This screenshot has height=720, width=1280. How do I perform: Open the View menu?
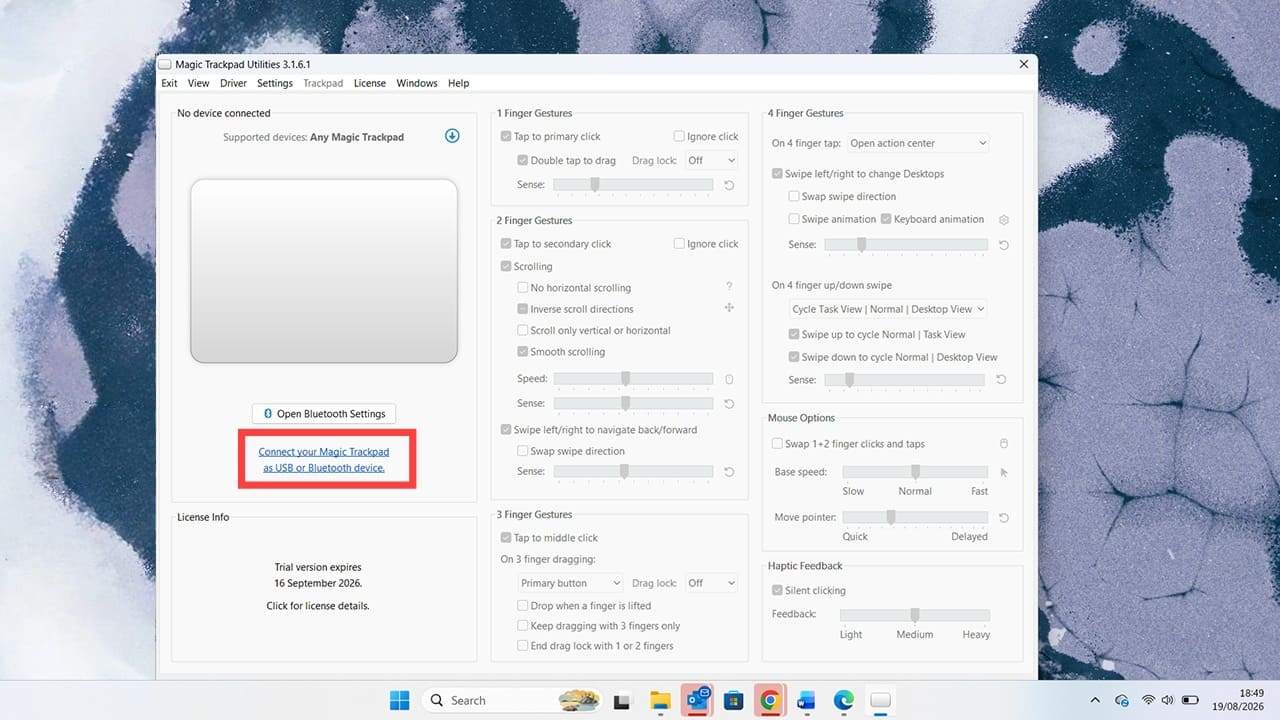[199, 83]
